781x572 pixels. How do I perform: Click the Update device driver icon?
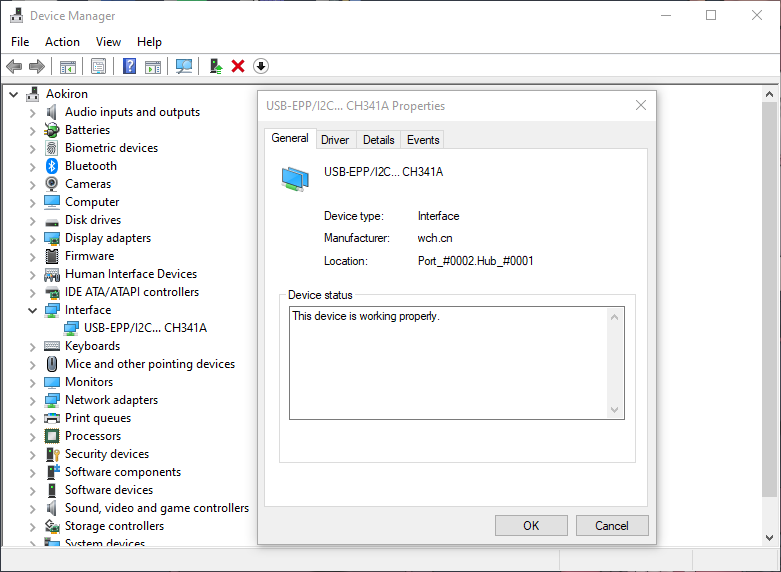[215, 66]
